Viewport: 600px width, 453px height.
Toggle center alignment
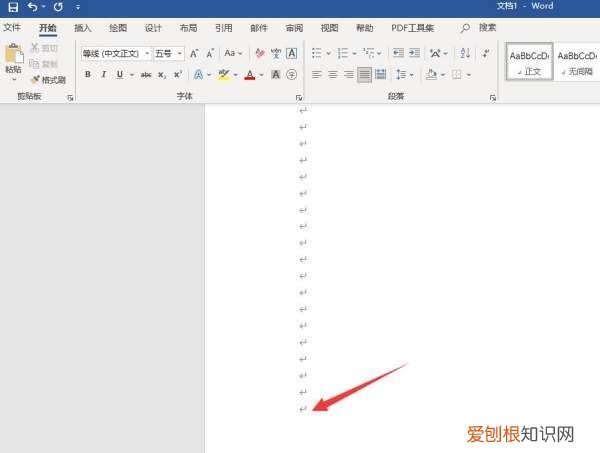tap(333, 74)
